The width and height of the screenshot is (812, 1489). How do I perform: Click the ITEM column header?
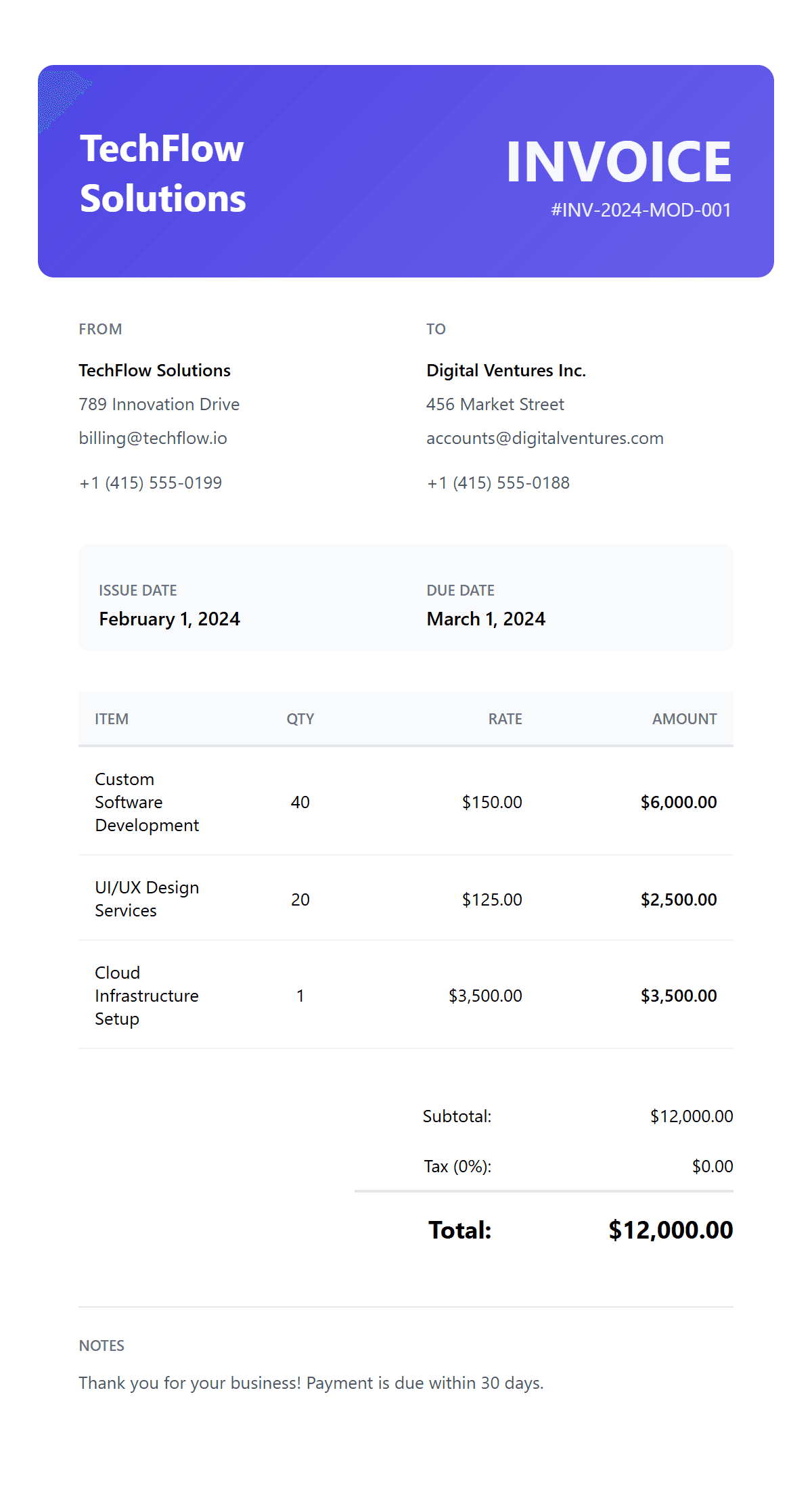tap(112, 719)
